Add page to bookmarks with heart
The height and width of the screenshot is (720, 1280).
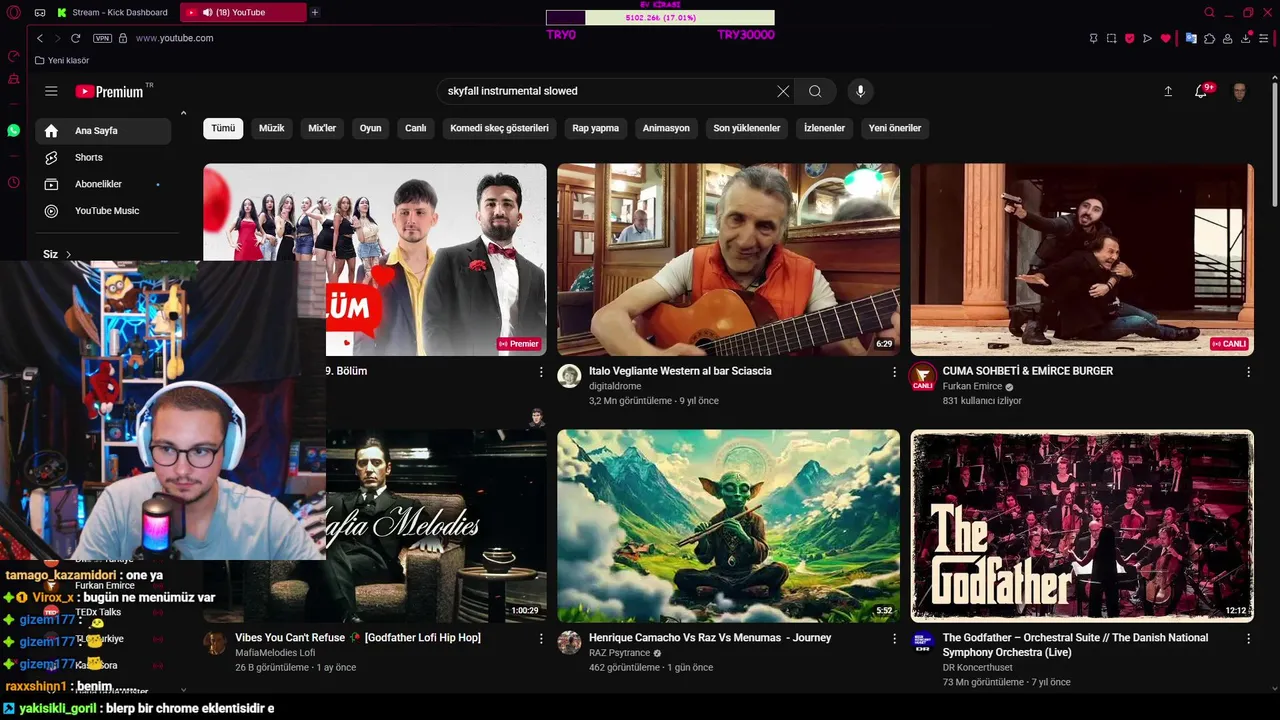(x=1166, y=38)
